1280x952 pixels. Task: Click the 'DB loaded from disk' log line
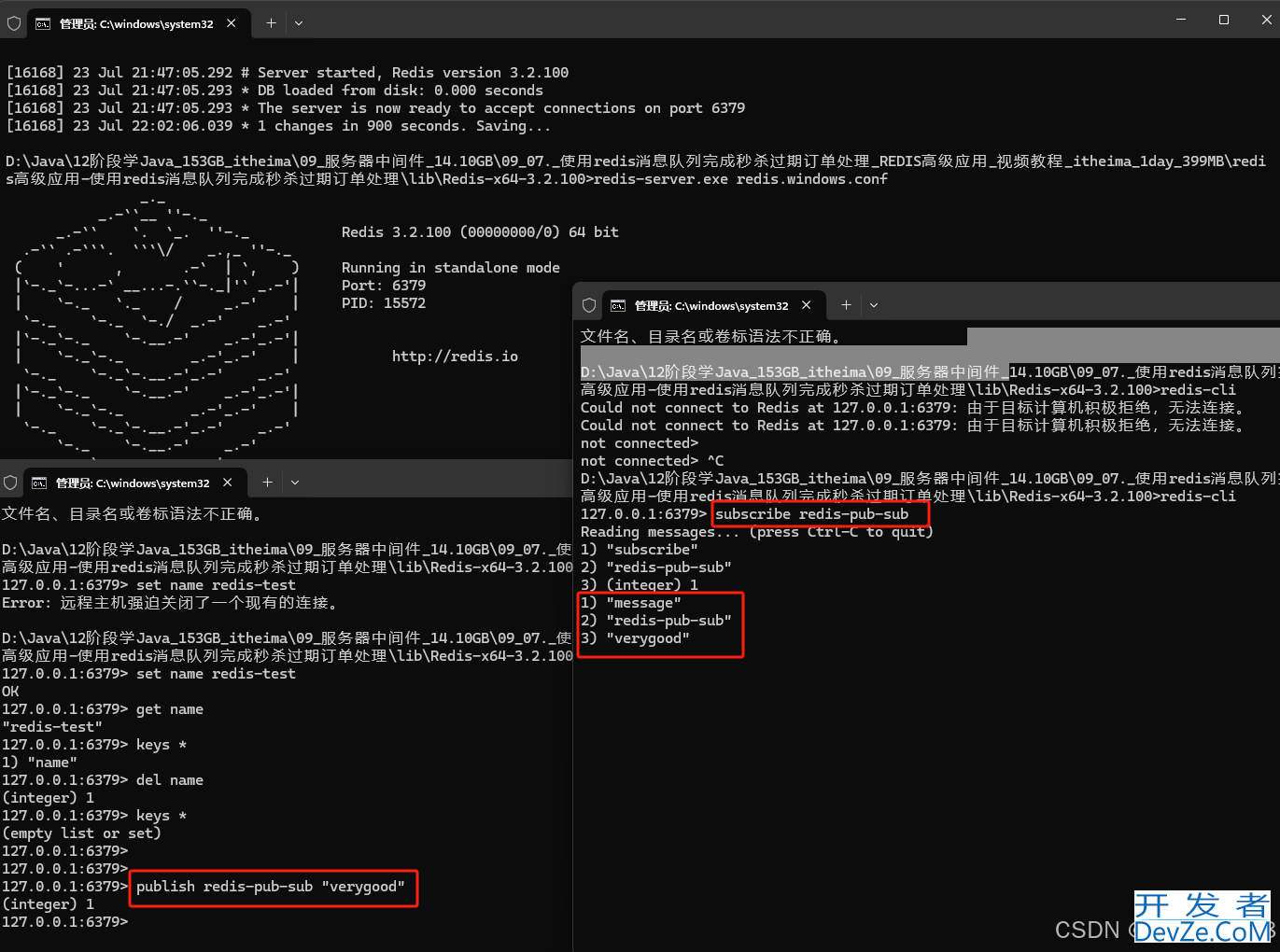click(x=274, y=90)
